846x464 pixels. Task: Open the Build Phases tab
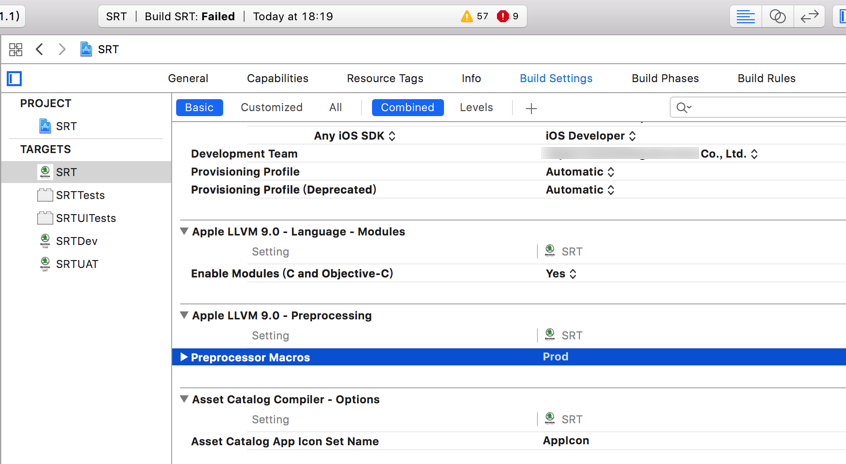[665, 78]
